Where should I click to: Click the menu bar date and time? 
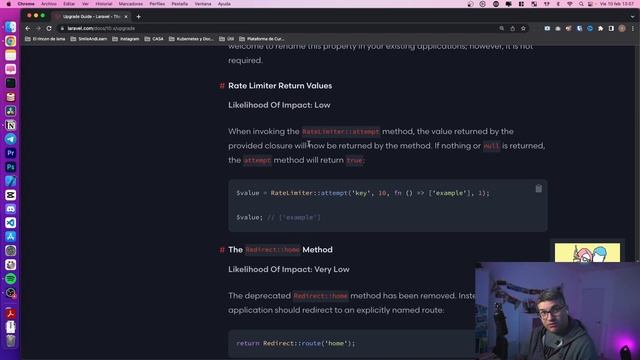[617, 4]
